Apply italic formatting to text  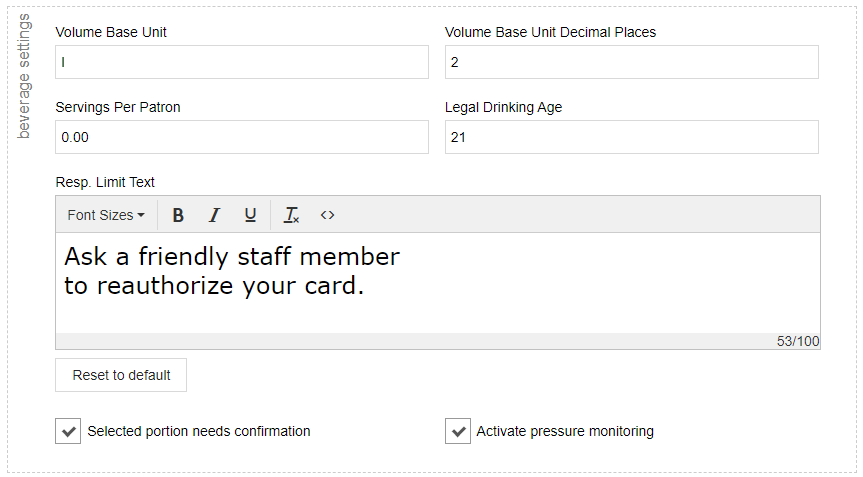coord(214,215)
